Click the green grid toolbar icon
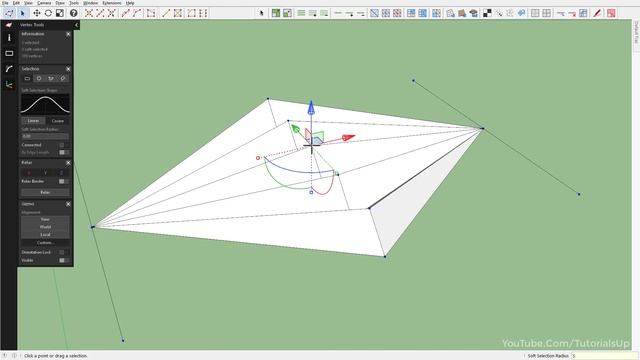The image size is (640, 360). [x=276, y=13]
